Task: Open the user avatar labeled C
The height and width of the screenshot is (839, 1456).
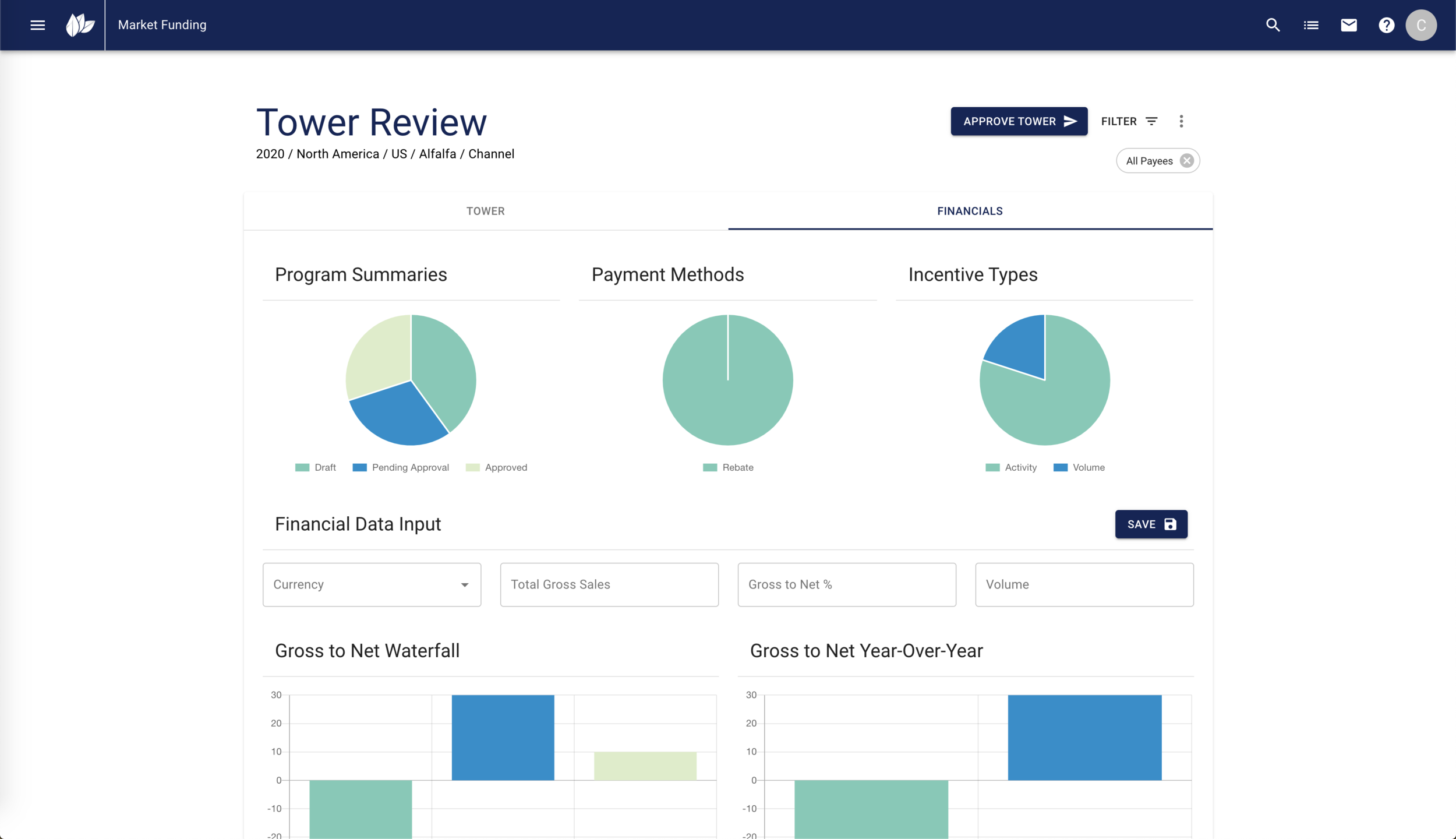Action: pos(1421,25)
